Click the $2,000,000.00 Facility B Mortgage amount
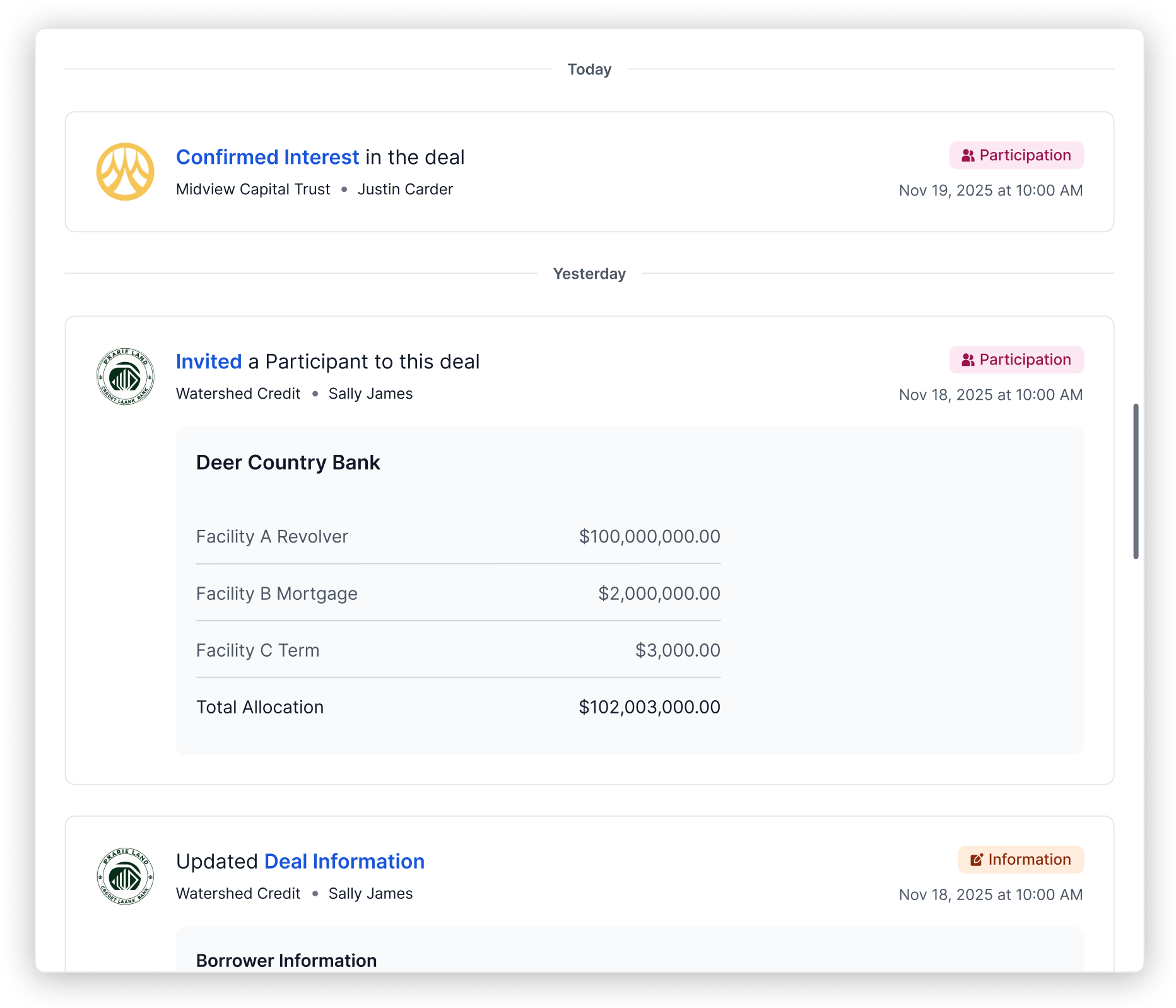The image size is (1176, 1008). (659, 594)
